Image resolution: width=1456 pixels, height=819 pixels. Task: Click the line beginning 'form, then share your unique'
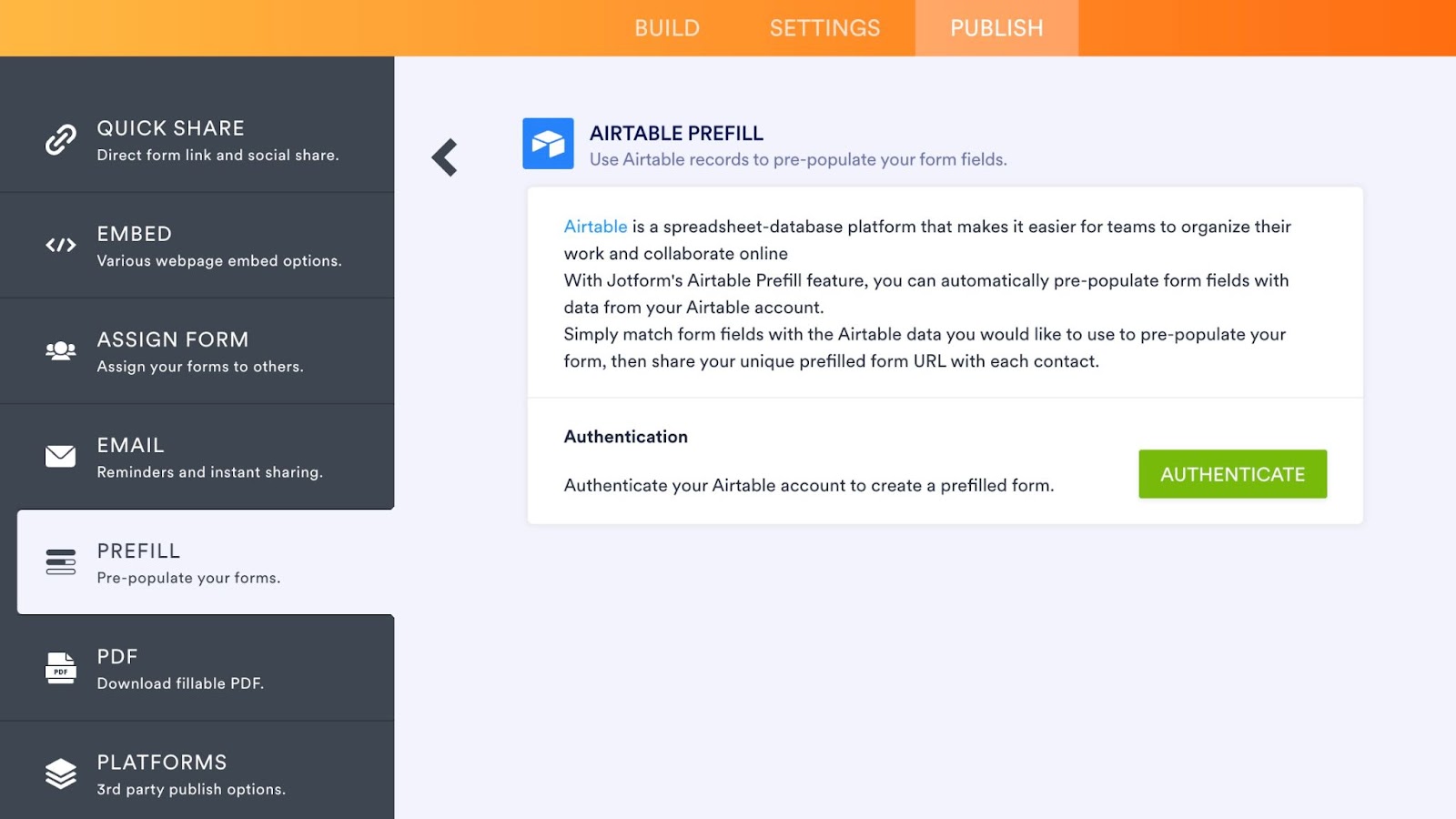click(832, 361)
